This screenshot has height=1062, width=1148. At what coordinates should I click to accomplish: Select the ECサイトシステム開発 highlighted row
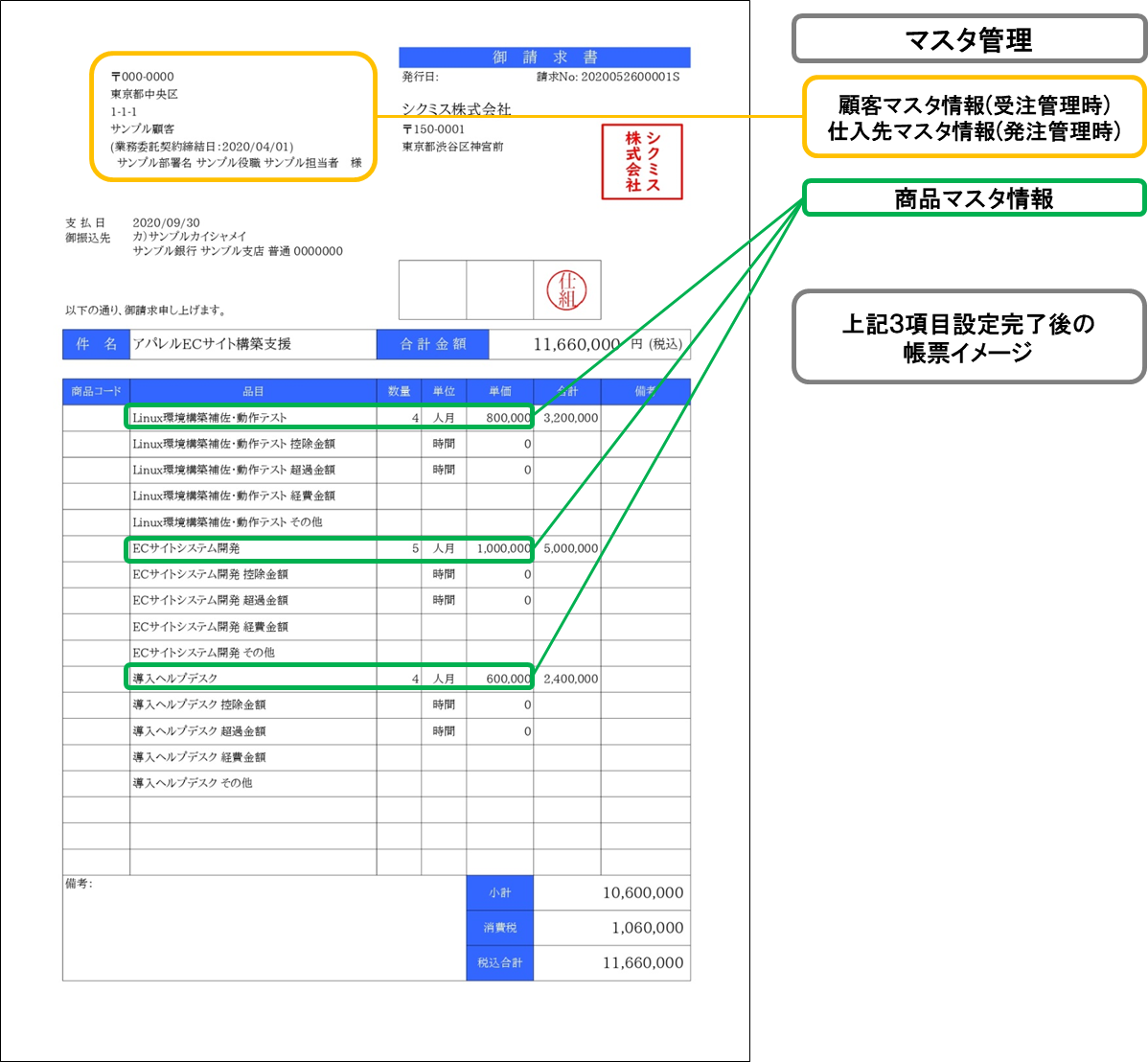click(x=329, y=548)
